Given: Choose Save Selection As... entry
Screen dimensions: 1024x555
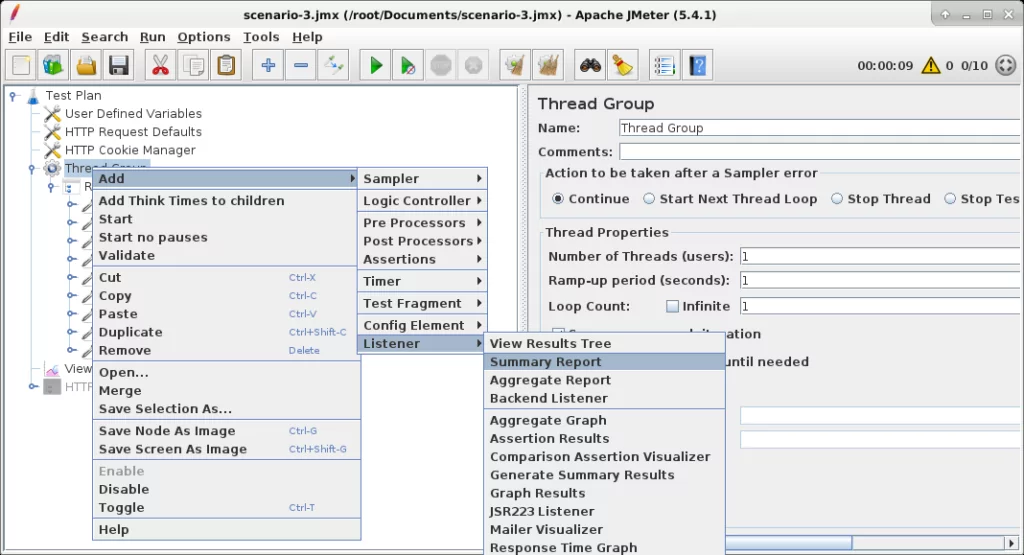Looking at the screenshot, I should pos(226,409).
